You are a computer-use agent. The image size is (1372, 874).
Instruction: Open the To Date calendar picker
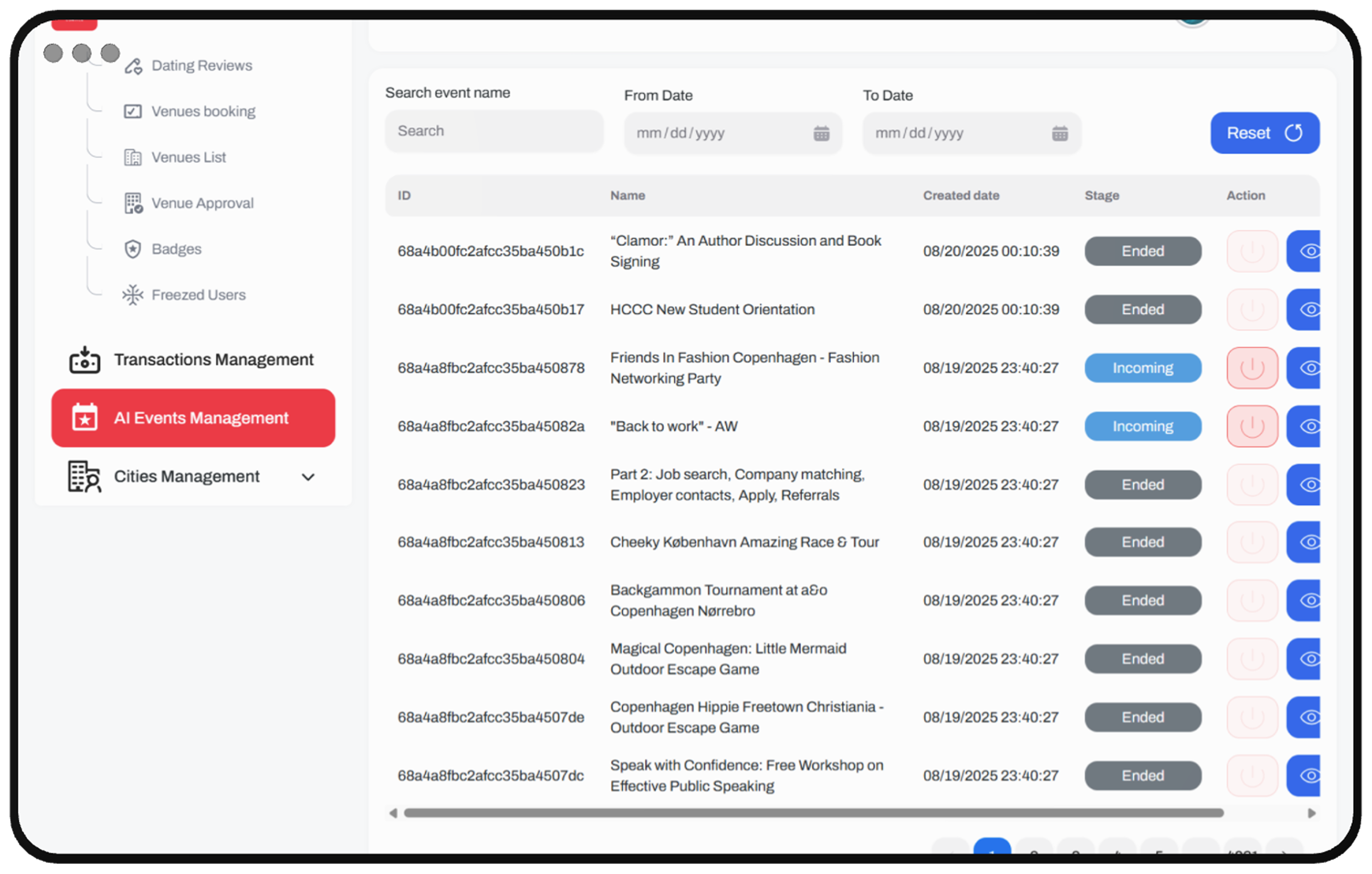(1059, 133)
